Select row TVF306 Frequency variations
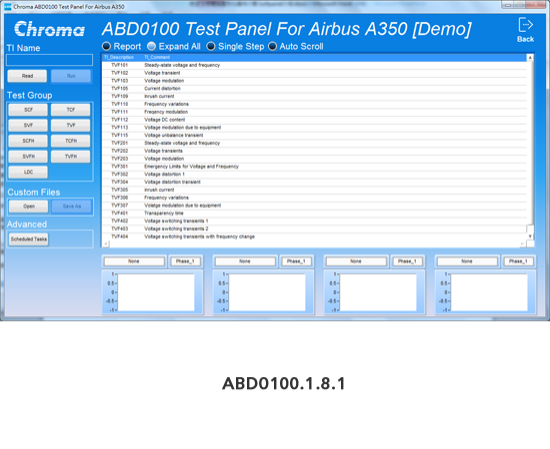The height and width of the screenshot is (449, 550). pos(314,197)
